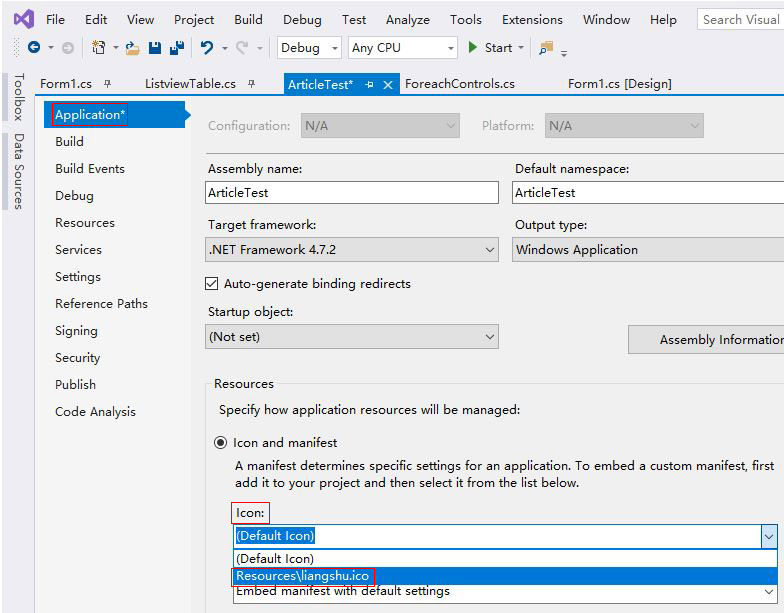784x613 pixels.
Task: Click the Find in Files toolbar icon
Action: (546, 48)
